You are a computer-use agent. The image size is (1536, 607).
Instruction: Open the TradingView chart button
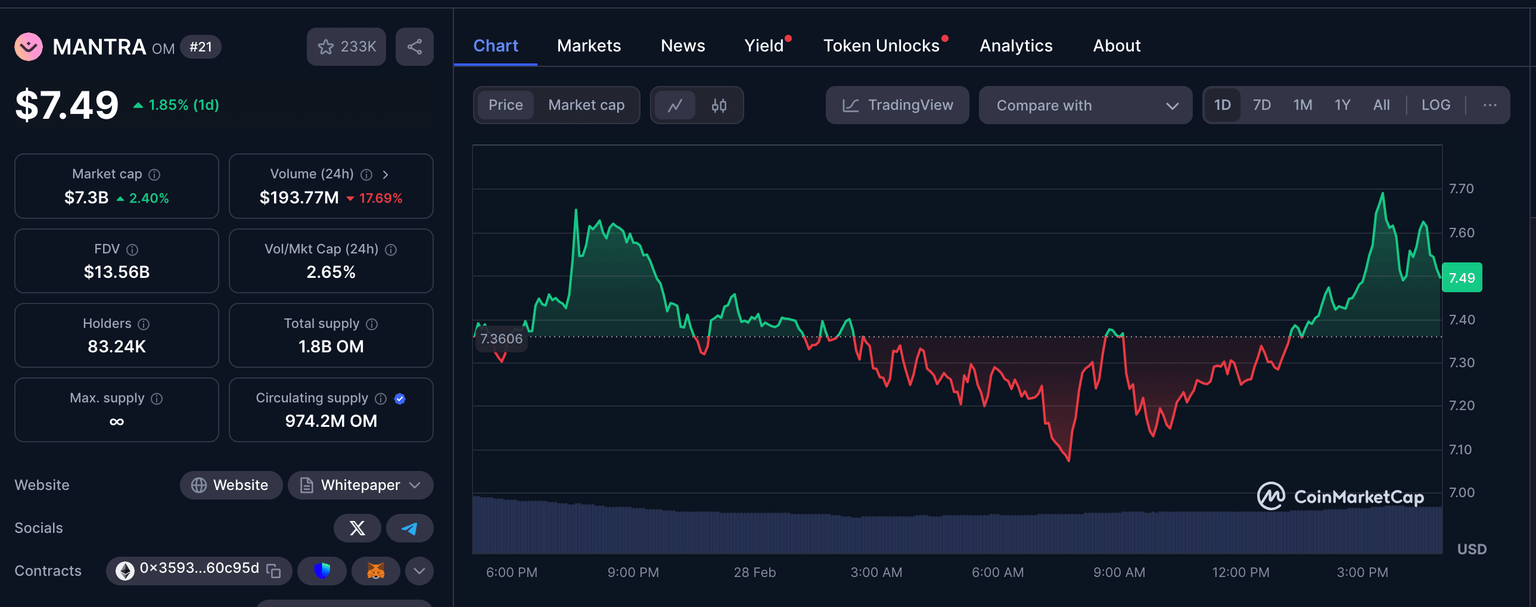click(x=897, y=105)
